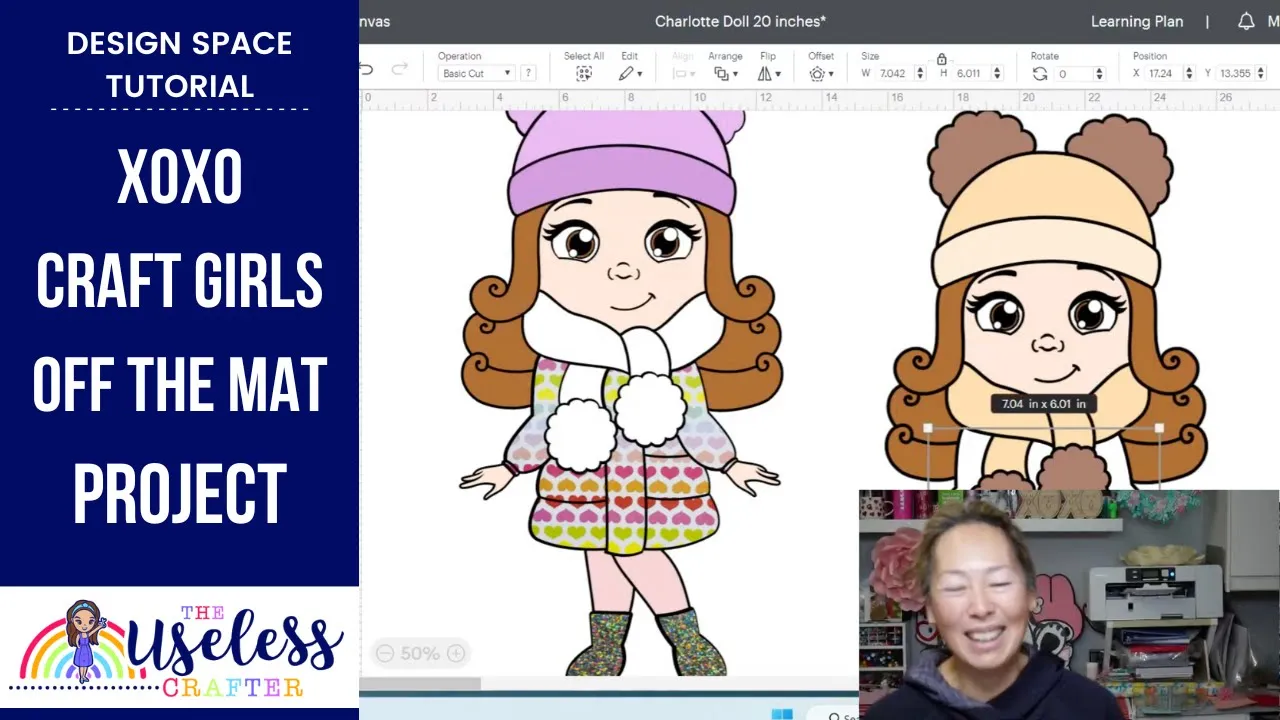This screenshot has width=1280, height=720.
Task: Click the Redo arrow icon
Action: 399,70
